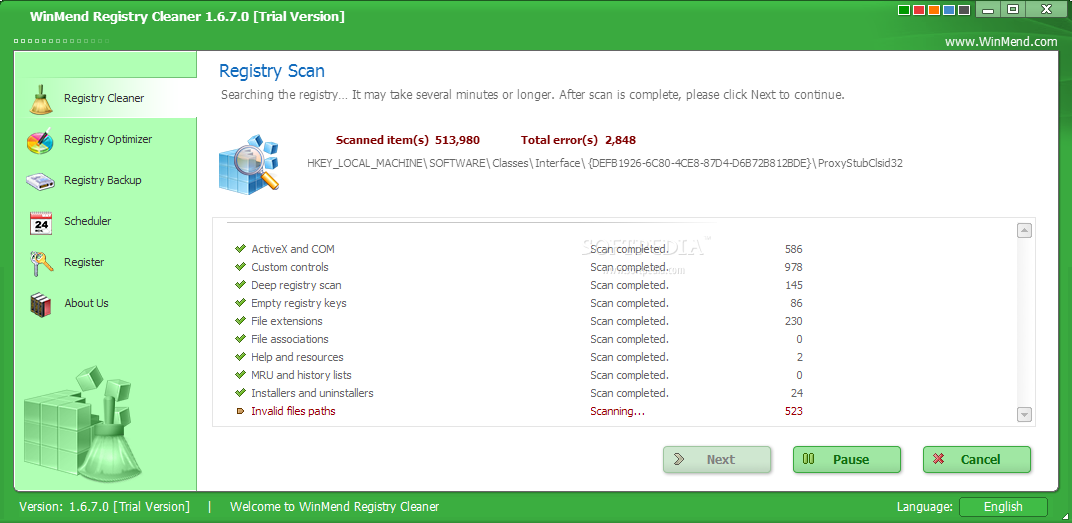
Task: Select the dark gray theme color swatch
Action: [x=963, y=10]
